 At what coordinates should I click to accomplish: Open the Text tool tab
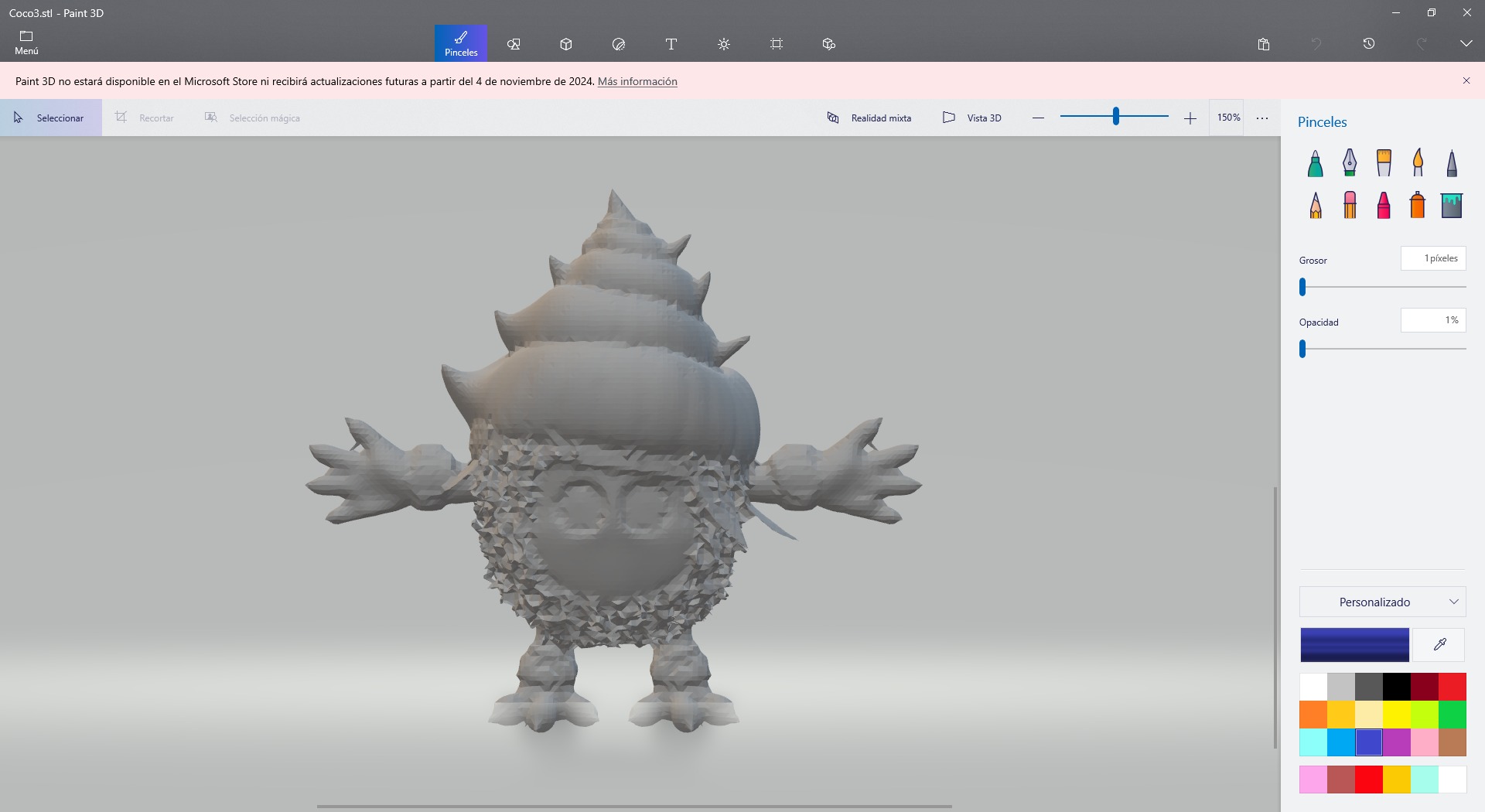pos(671,44)
